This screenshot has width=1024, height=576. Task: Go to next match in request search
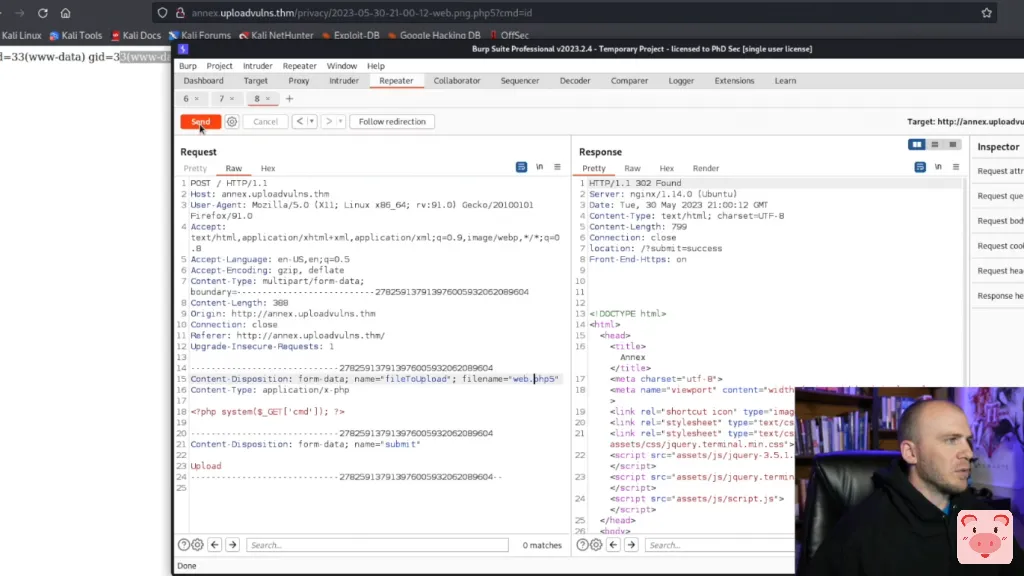(x=232, y=545)
